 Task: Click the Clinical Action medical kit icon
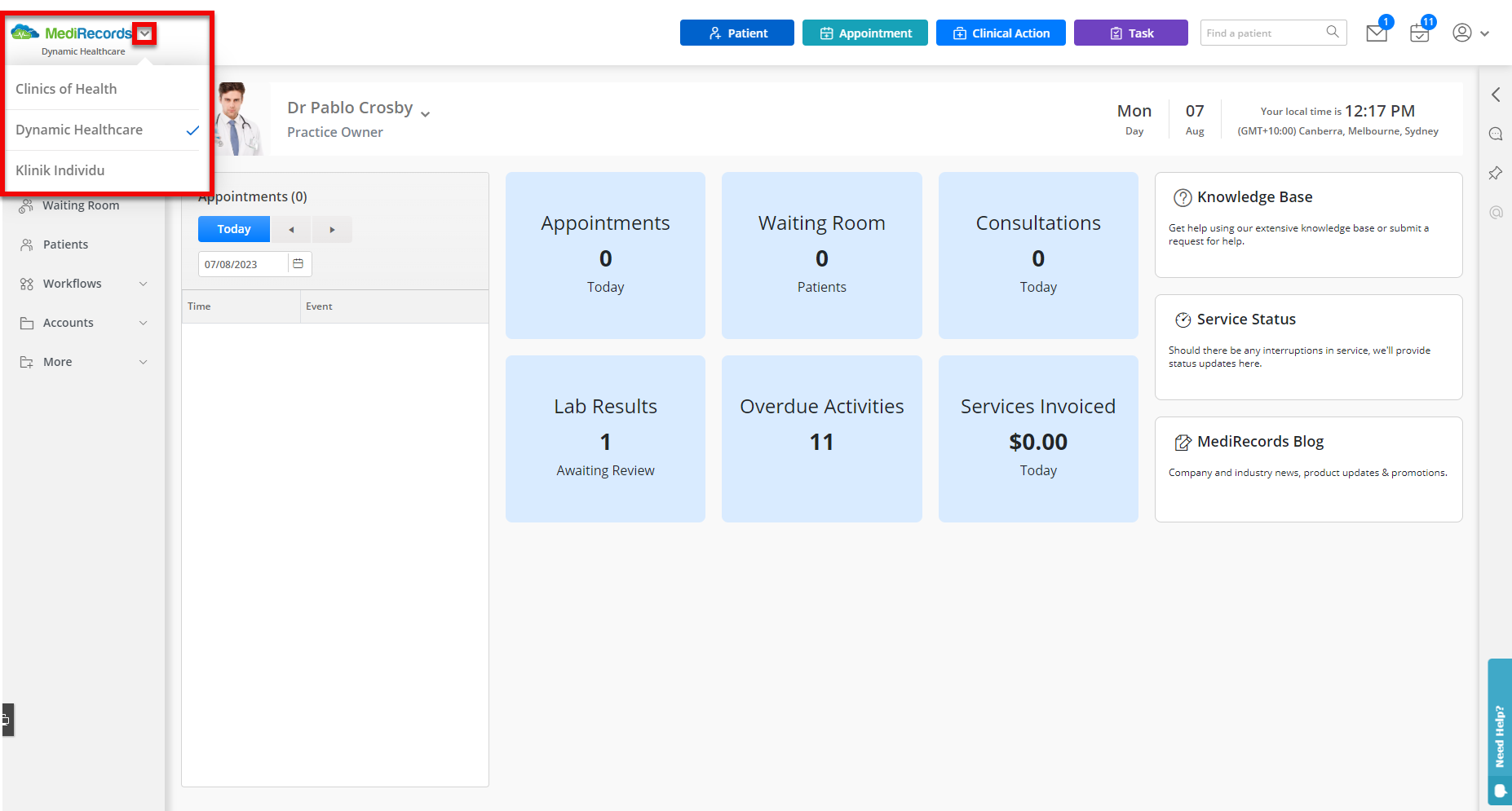click(960, 33)
